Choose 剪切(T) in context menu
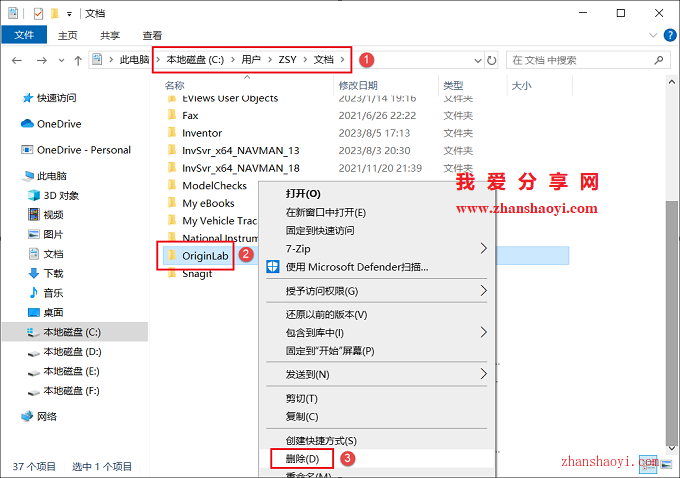This screenshot has width=680, height=478. (301, 399)
